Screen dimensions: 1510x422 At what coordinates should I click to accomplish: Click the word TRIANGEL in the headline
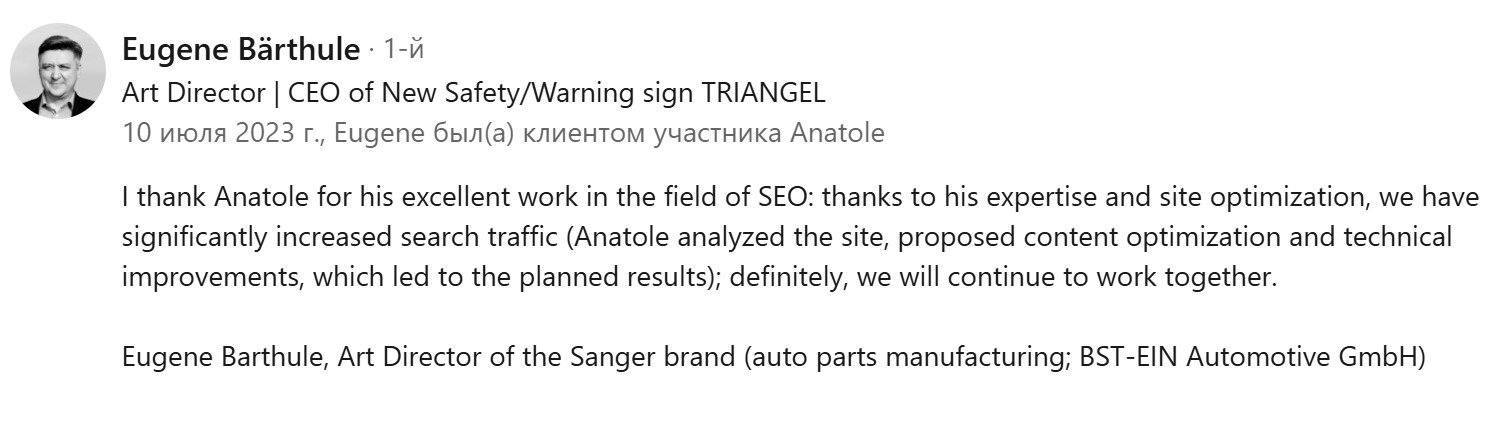(x=764, y=93)
